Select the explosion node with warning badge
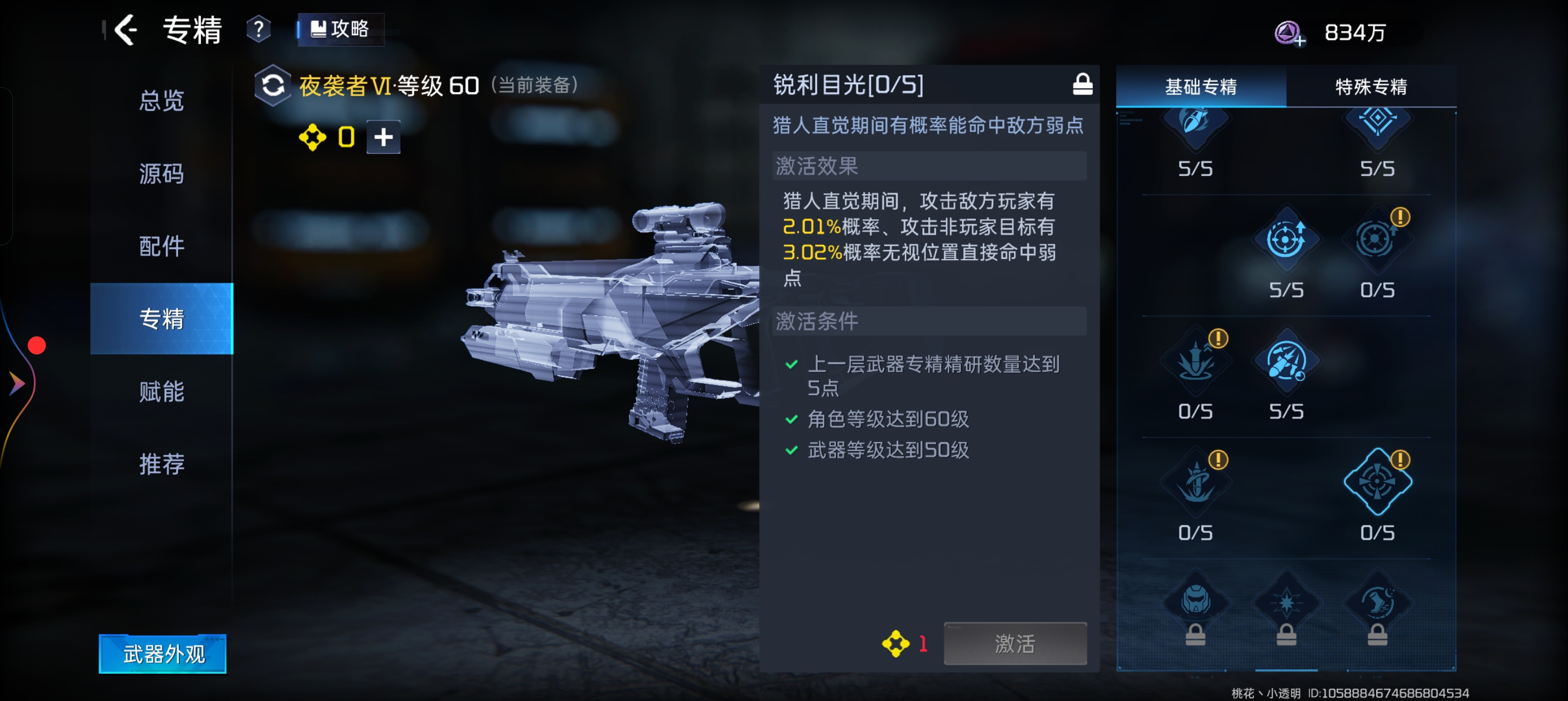This screenshot has width=1568, height=701. click(1195, 361)
